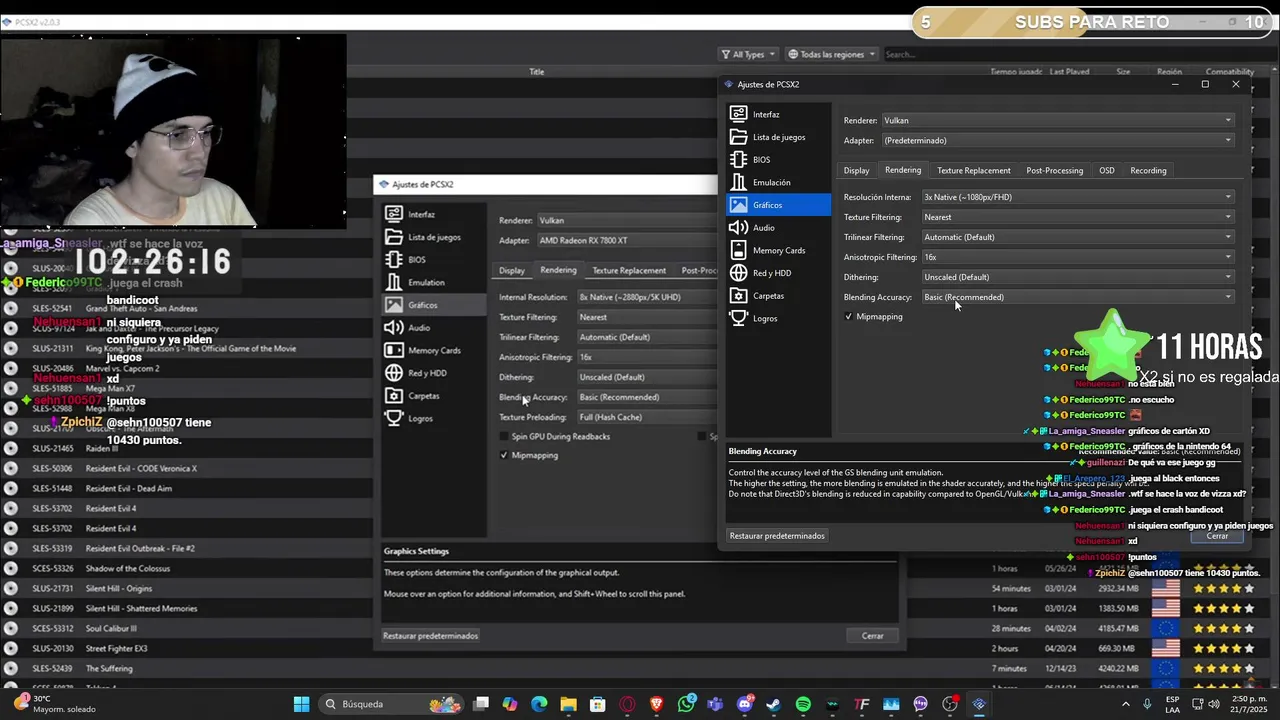Open Dithering dropdown in the front window

(1078, 277)
